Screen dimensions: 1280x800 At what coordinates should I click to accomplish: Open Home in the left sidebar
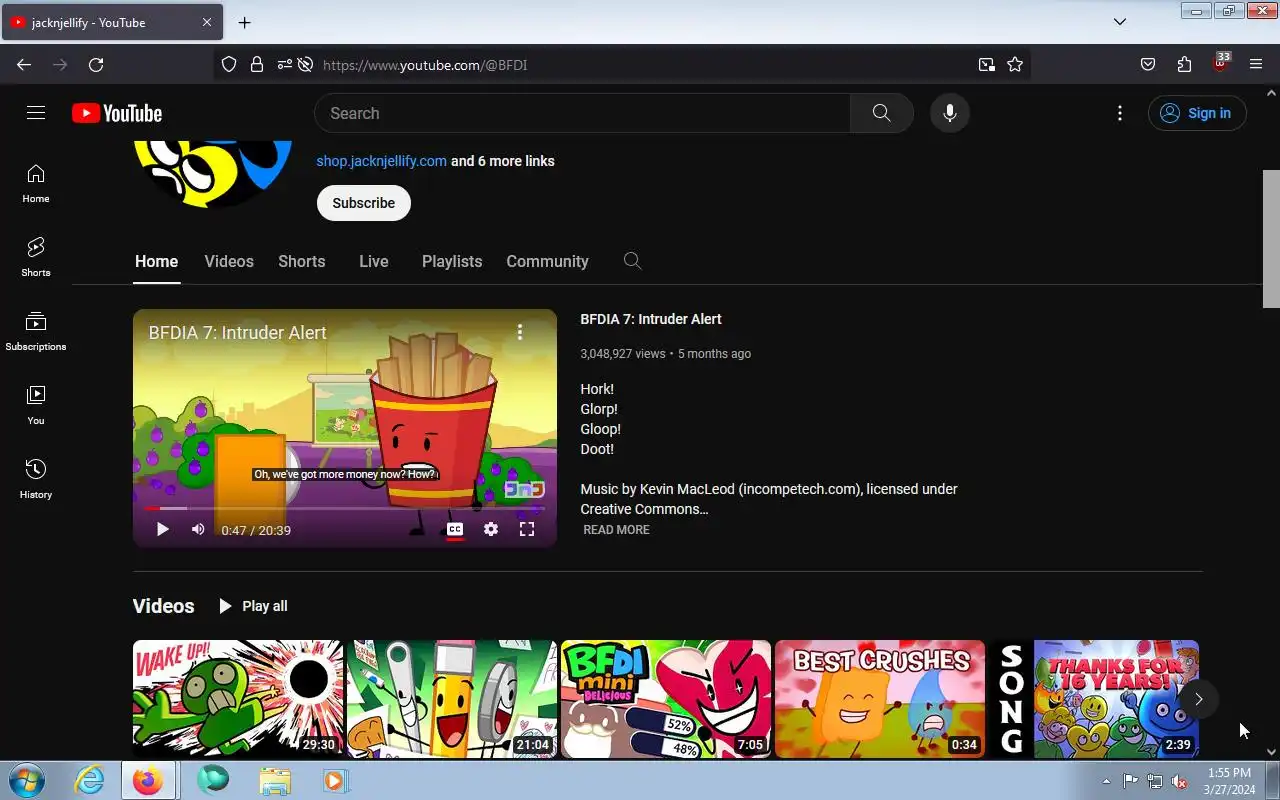point(36,183)
